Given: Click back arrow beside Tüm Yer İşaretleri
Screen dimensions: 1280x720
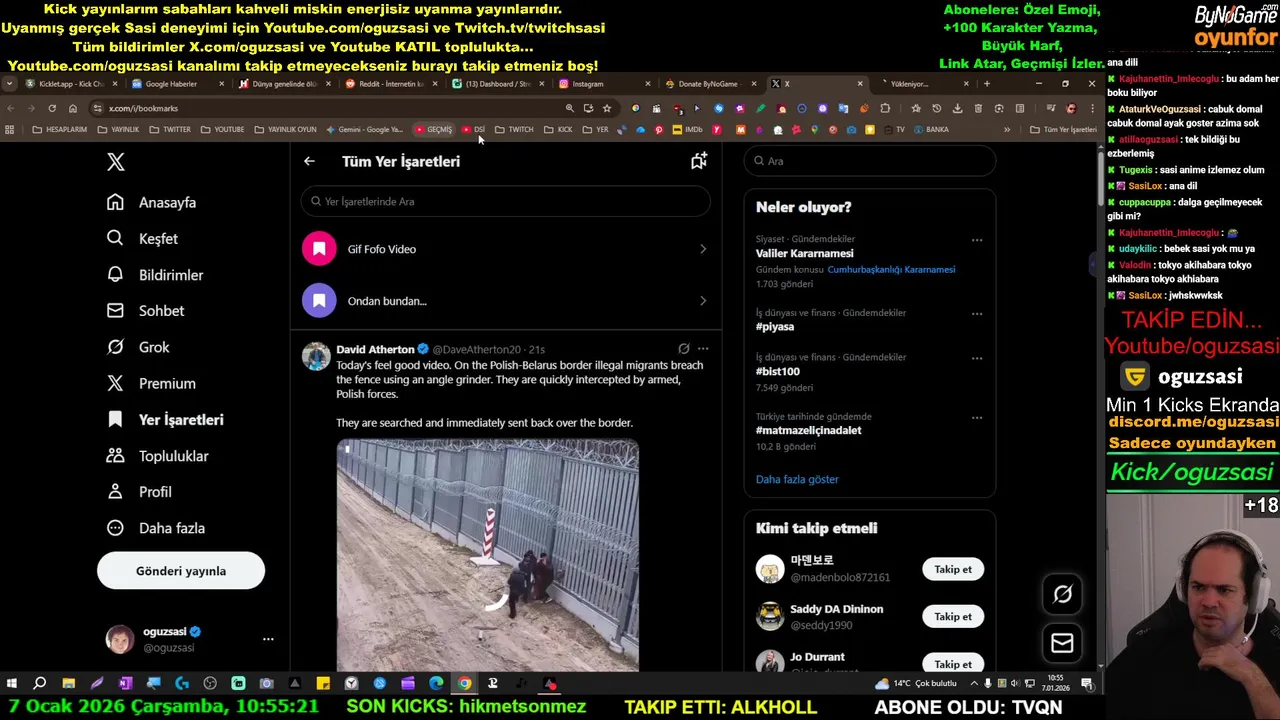Looking at the screenshot, I should tap(309, 161).
